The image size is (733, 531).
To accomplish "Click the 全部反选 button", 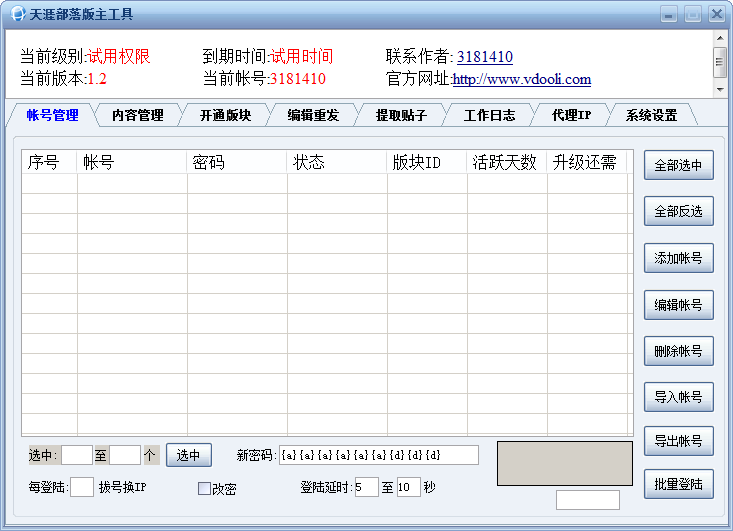I will point(679,211).
